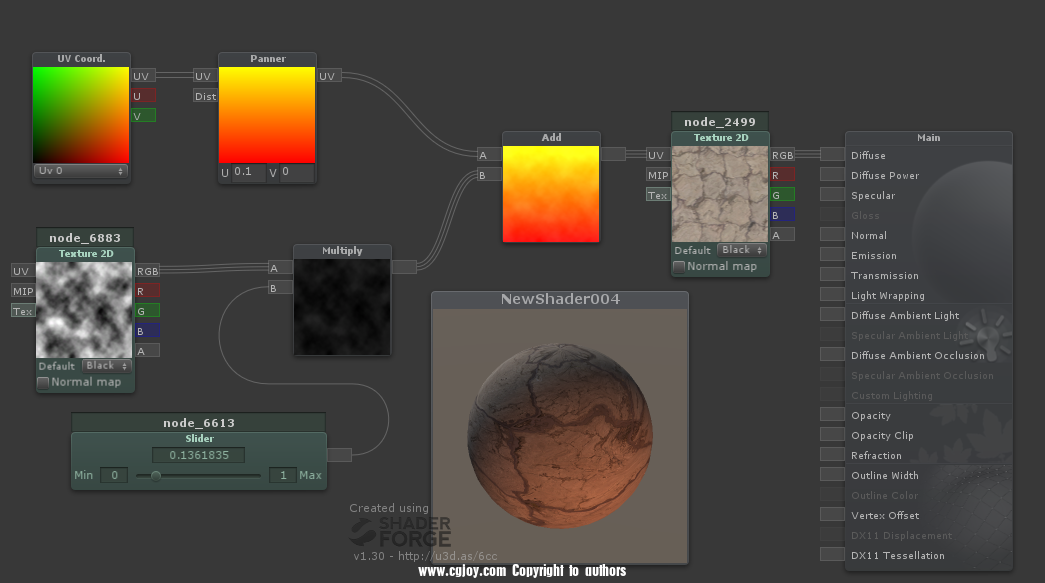Click the Vertex Offset input on Main node
This screenshot has height=583, width=1045.
click(832, 515)
